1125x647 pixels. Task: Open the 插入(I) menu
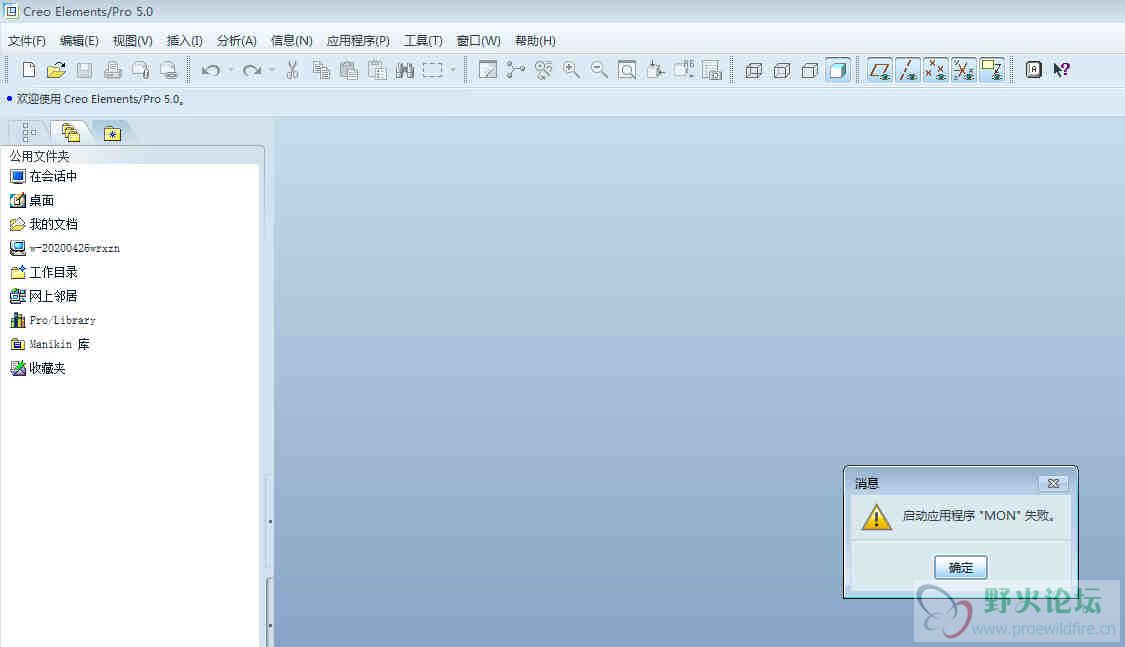[184, 41]
